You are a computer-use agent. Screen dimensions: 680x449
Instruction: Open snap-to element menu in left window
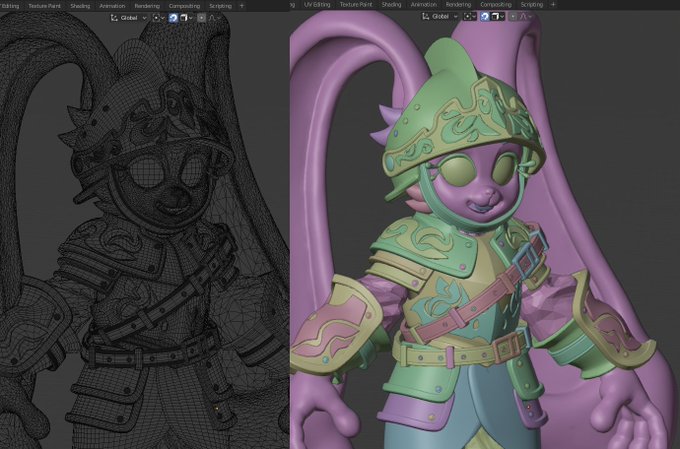coord(186,18)
